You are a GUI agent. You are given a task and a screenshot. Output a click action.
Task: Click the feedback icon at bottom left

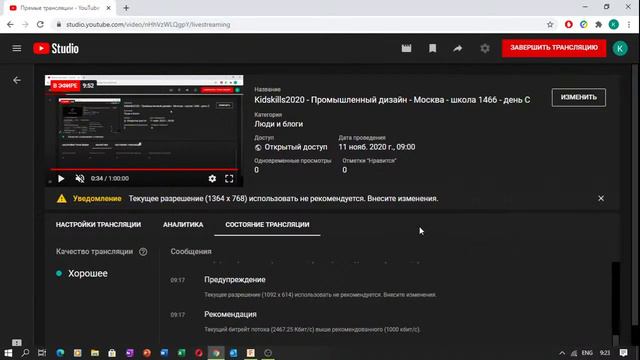tap(17, 342)
